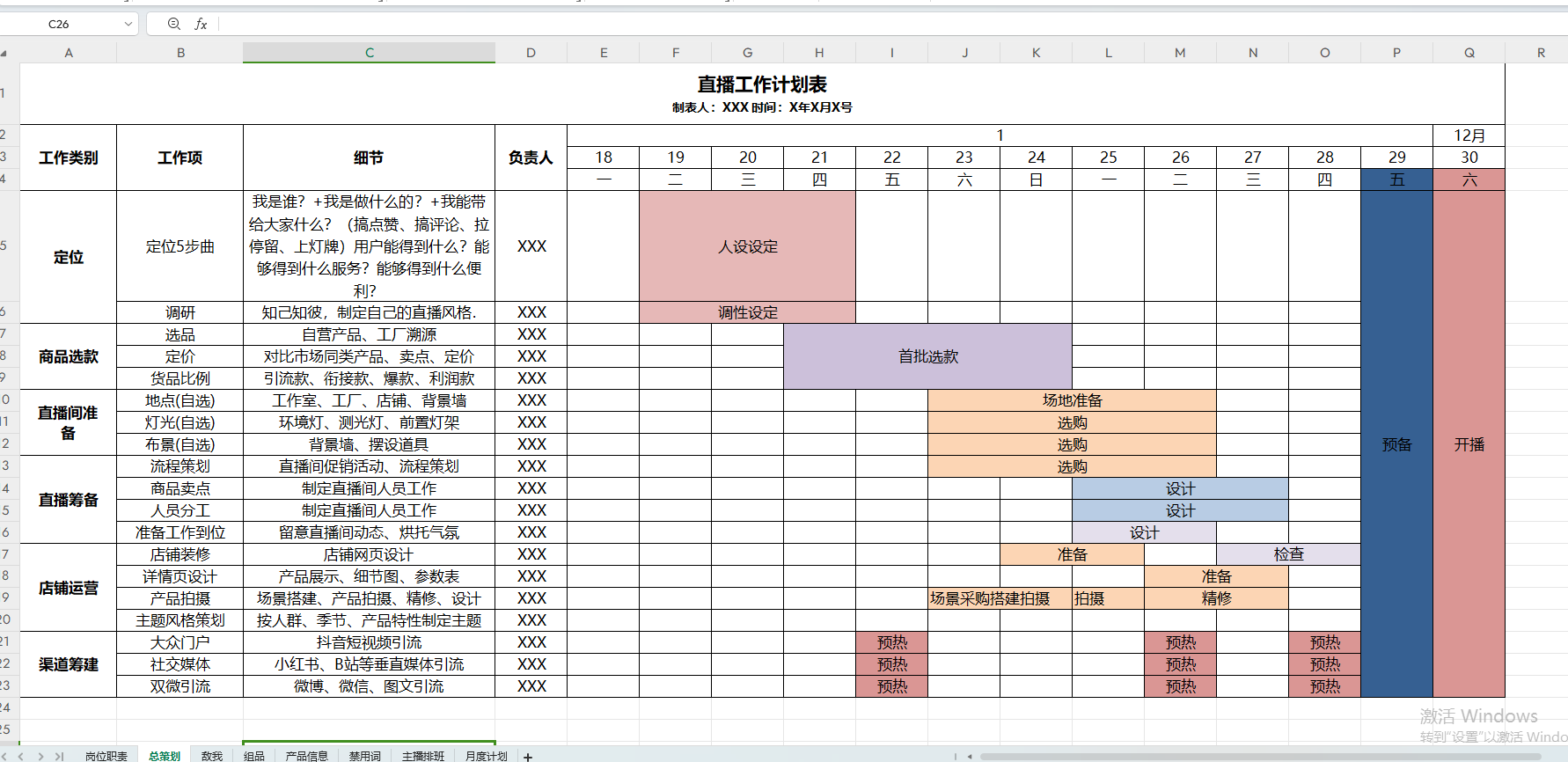Click the select-all corner triangle
Viewport: 1568px width, 762px height.
pyautogui.click(x=4, y=53)
